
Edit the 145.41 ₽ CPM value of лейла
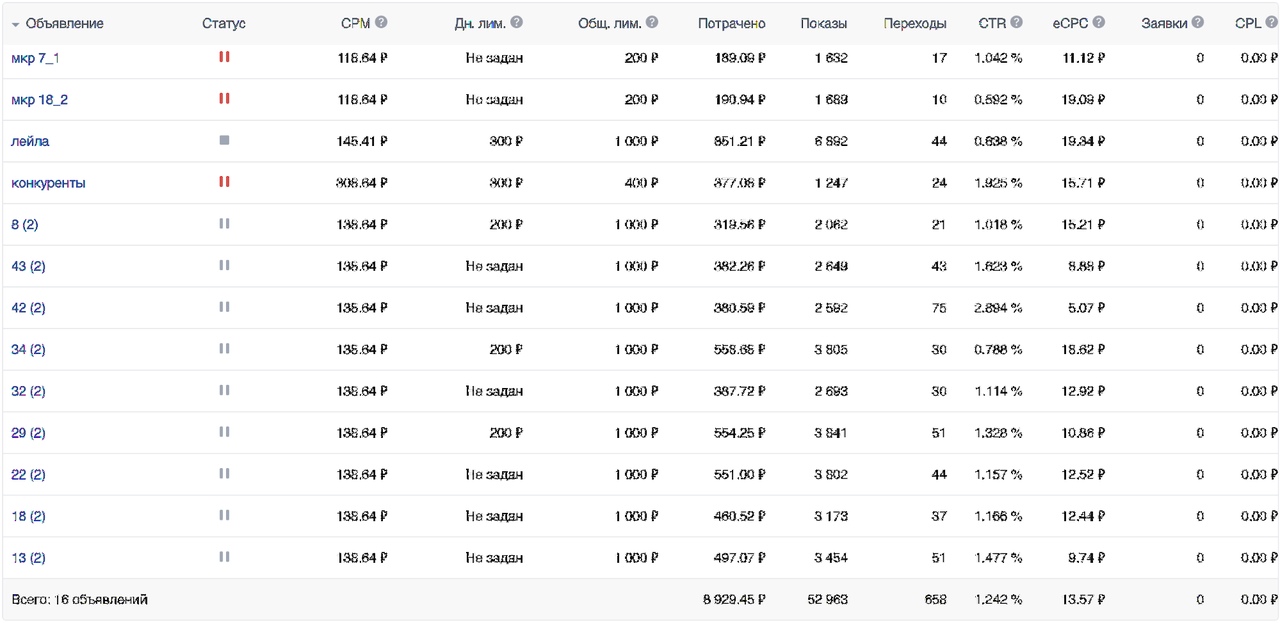pyautogui.click(x=362, y=141)
